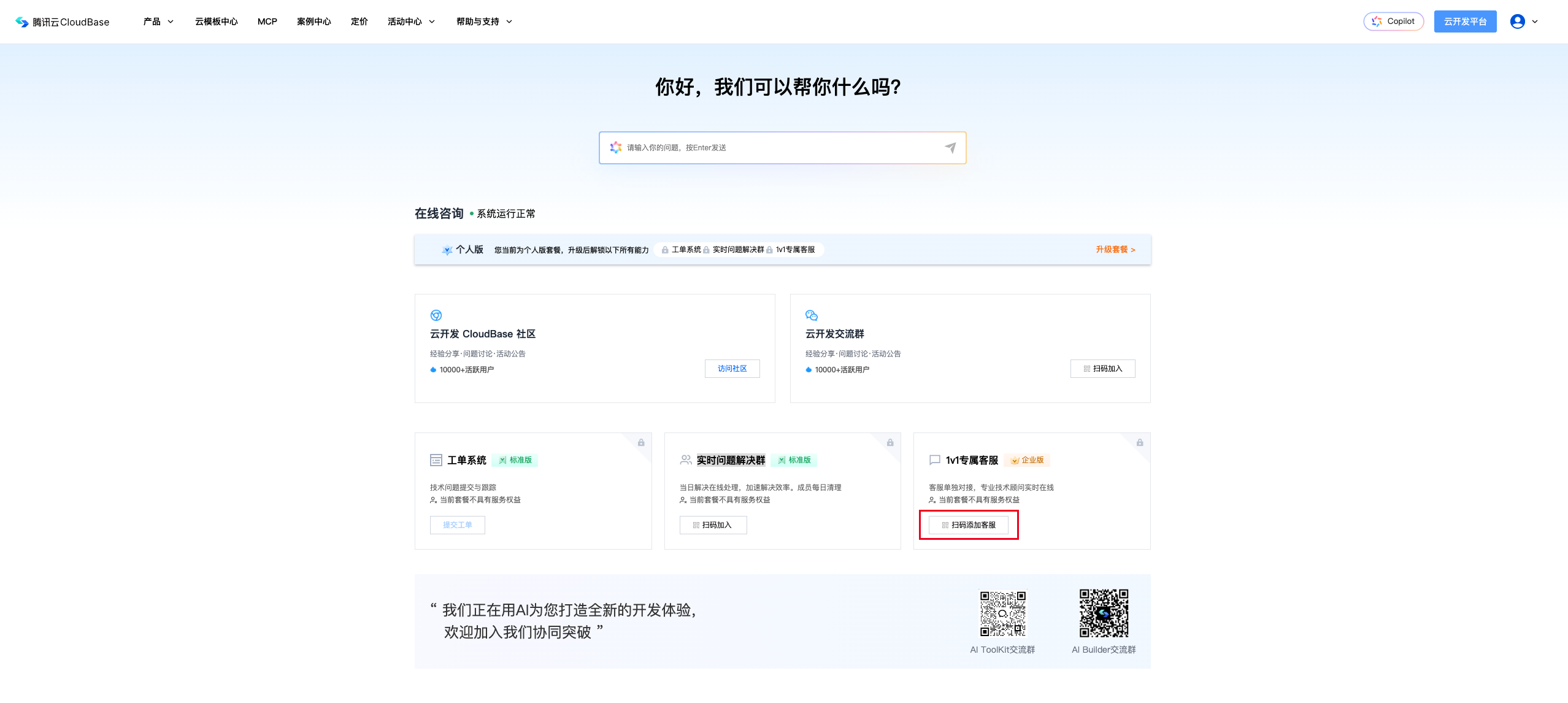The image size is (1568, 703).
Task: Click the 扫码添加客服 button
Action: click(x=968, y=525)
